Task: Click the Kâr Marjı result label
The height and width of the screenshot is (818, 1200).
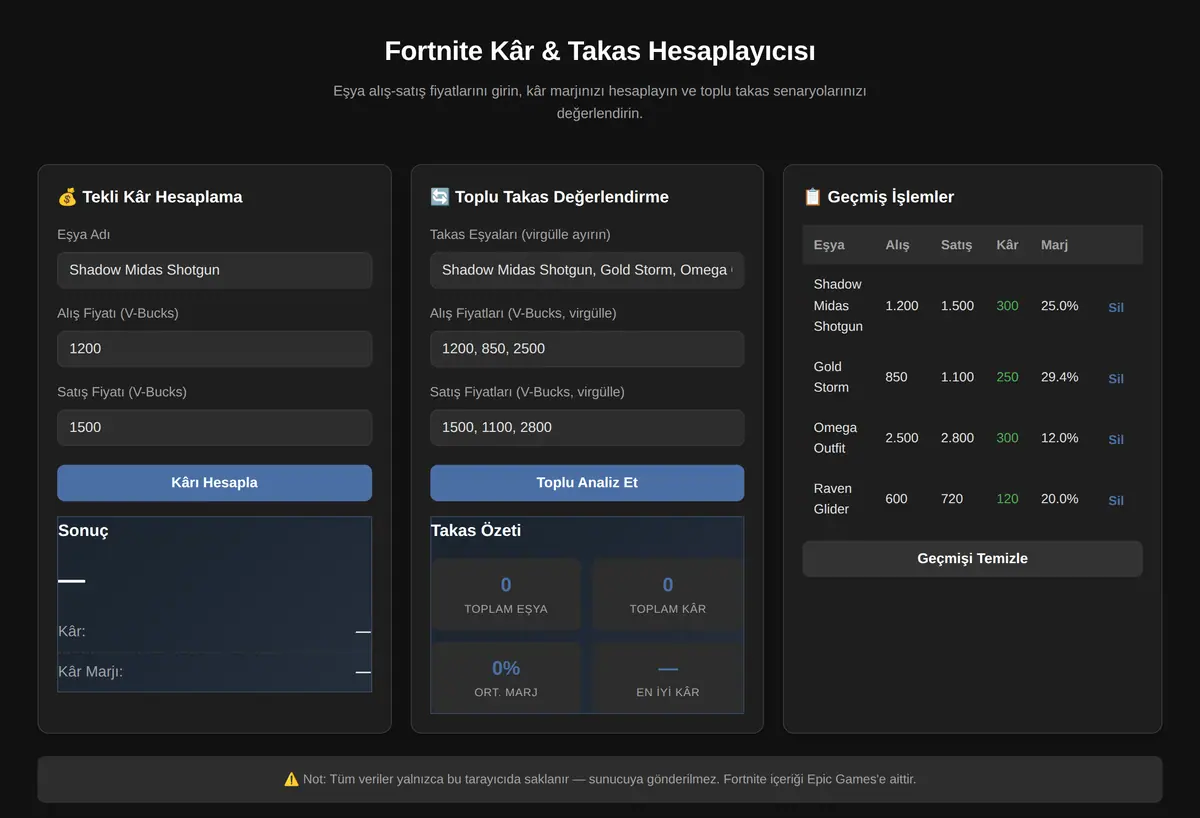Action: 90,672
